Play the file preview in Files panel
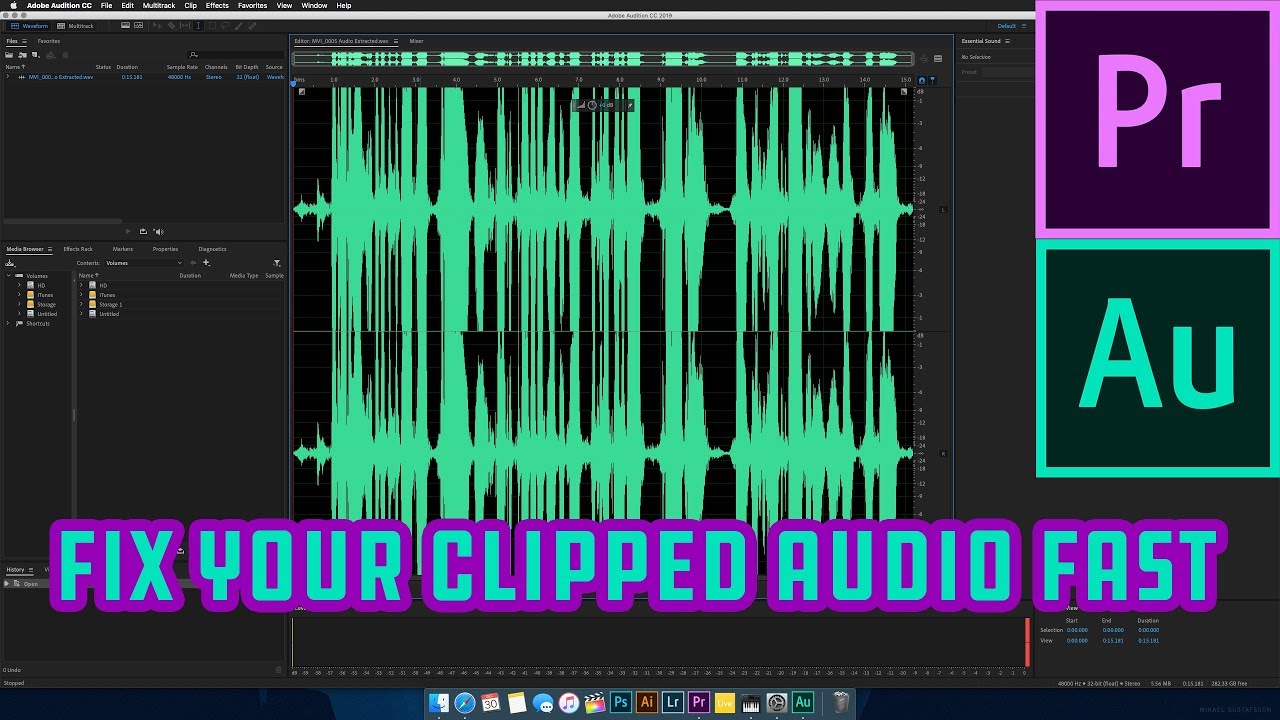Viewport: 1280px width, 720px height. click(x=128, y=231)
